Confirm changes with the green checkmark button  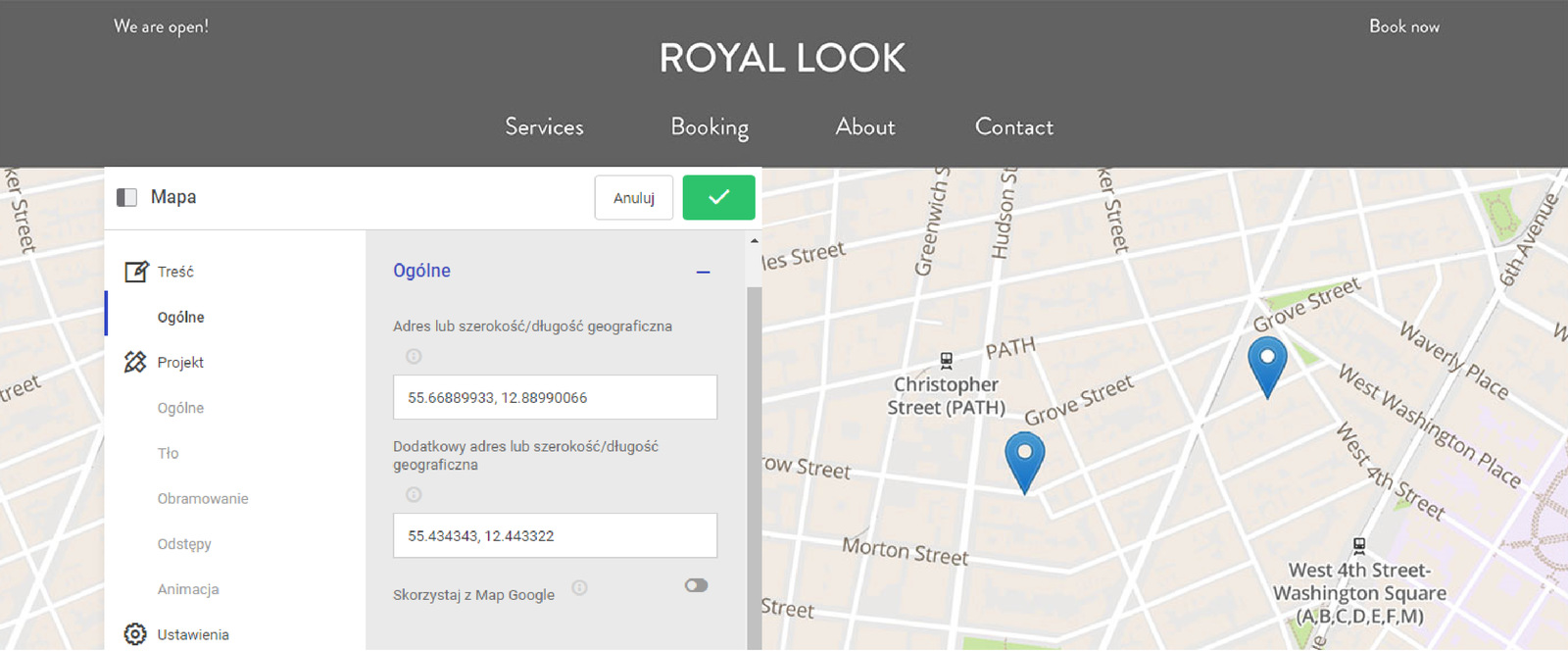[718, 197]
